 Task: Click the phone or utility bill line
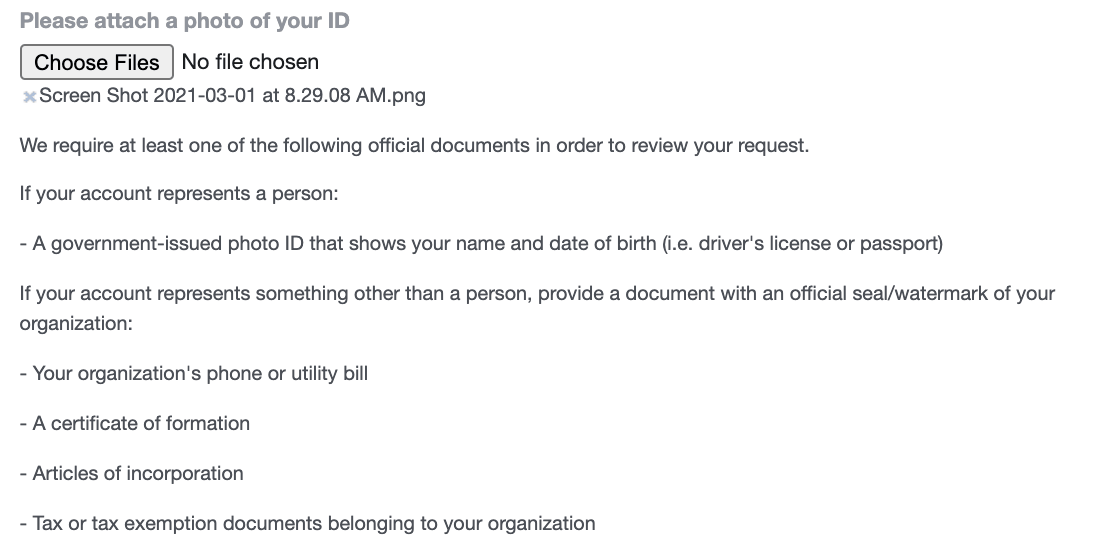point(194,374)
